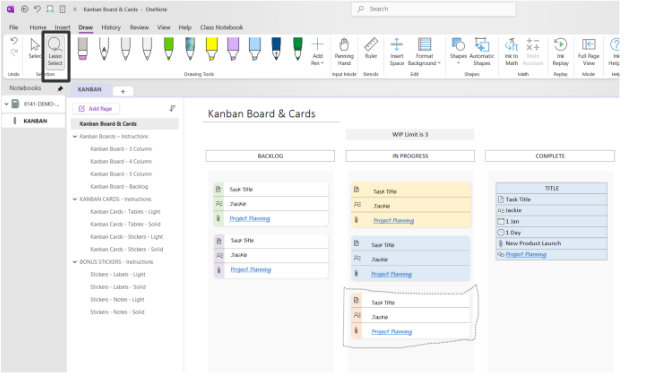Image resolution: width=672 pixels, height=375 pixels.
Task: Click the Search box in title bar
Action: (x=434, y=9)
